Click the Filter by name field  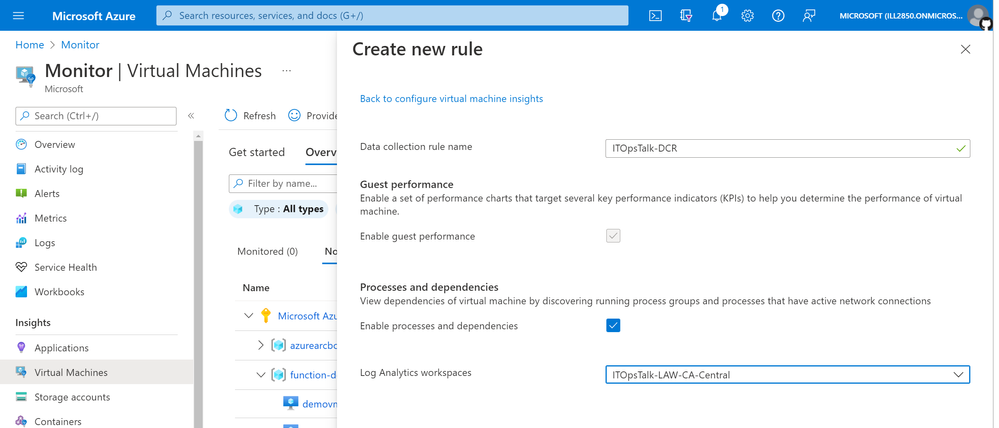(x=282, y=183)
